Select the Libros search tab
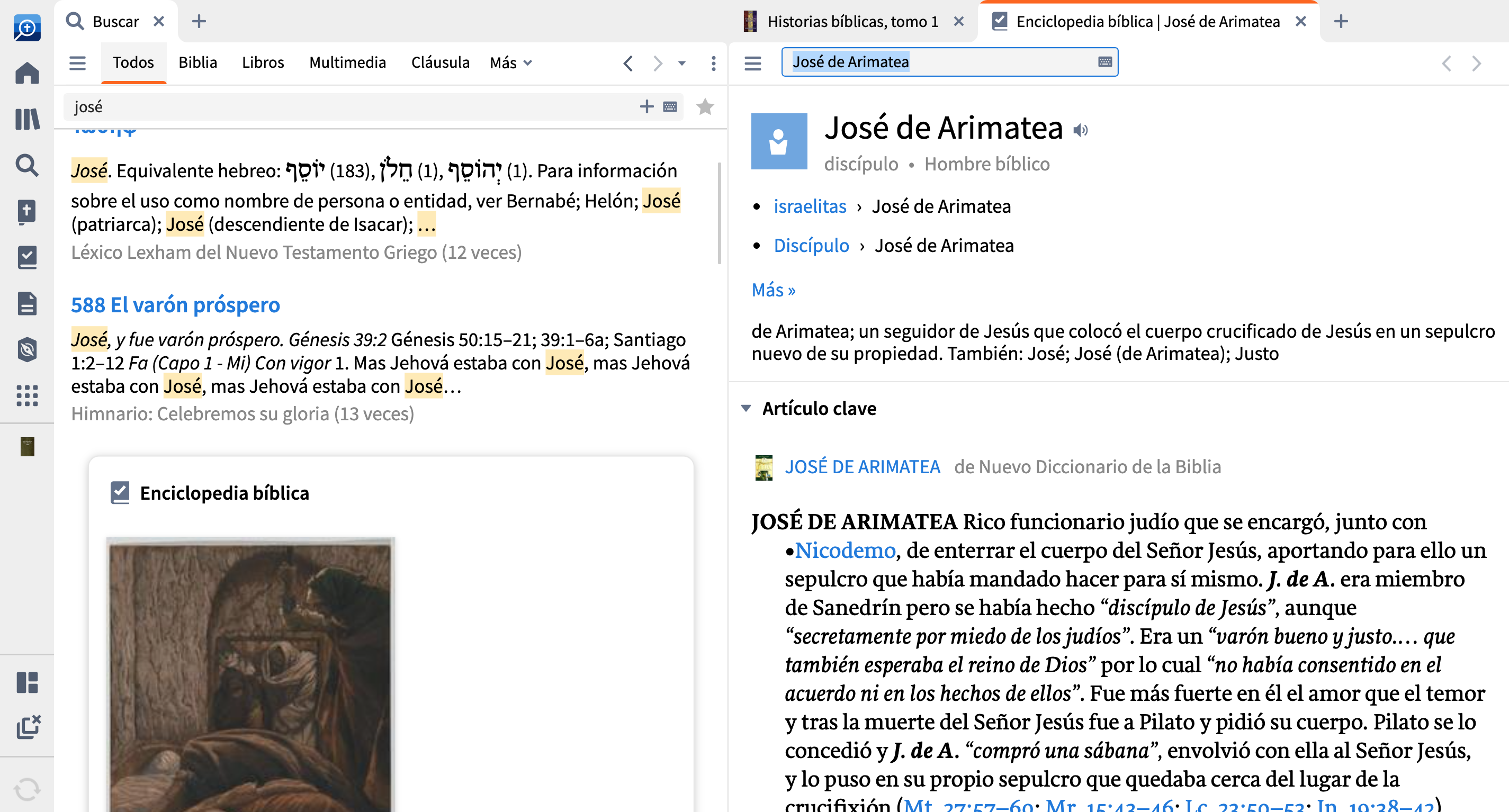Image resolution: width=1509 pixels, height=812 pixels. coord(263,62)
